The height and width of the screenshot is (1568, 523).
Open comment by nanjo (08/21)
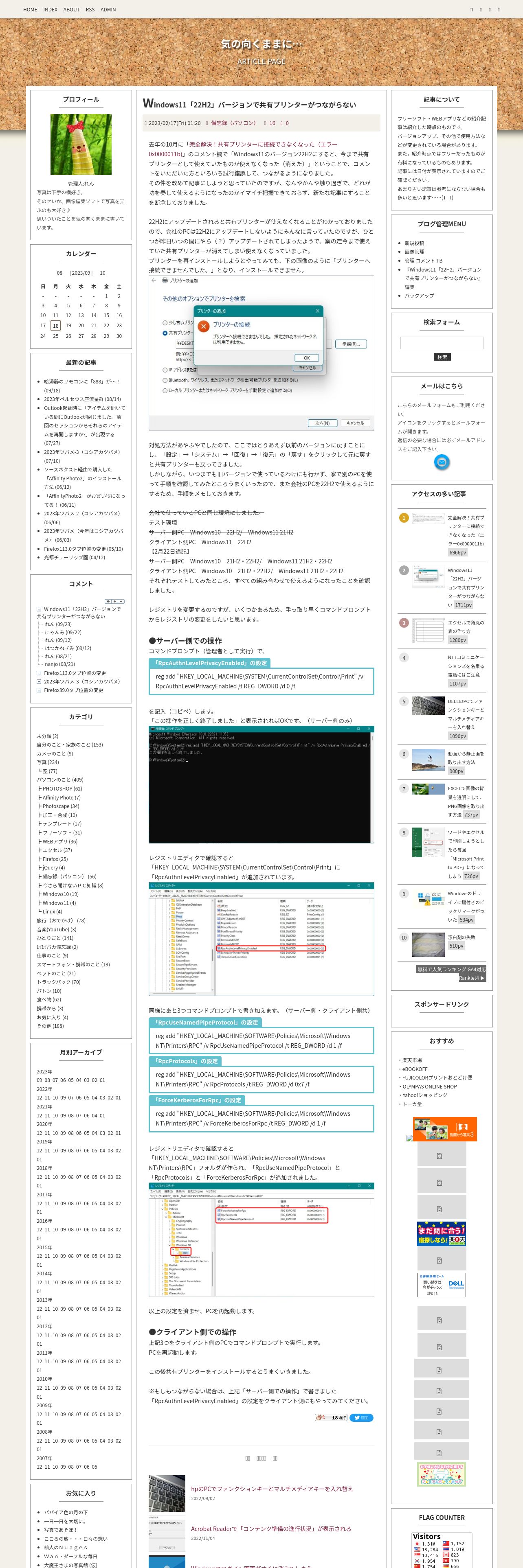point(59,664)
